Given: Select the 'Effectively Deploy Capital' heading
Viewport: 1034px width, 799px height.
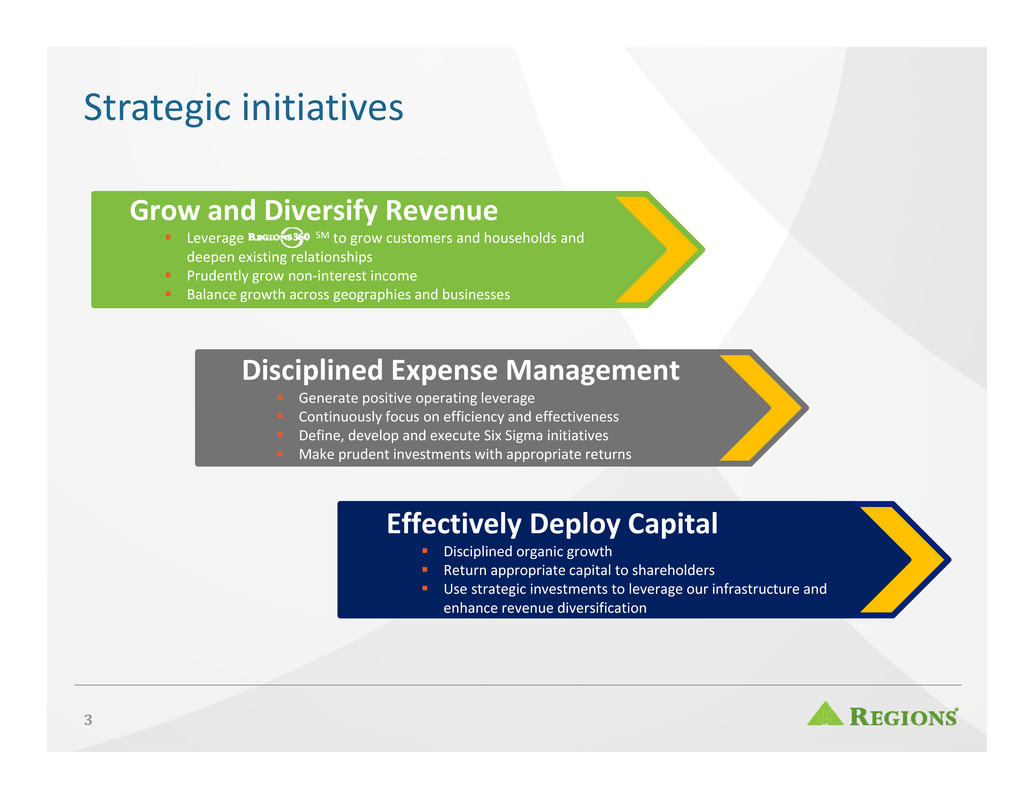Looking at the screenshot, I should click(x=552, y=523).
